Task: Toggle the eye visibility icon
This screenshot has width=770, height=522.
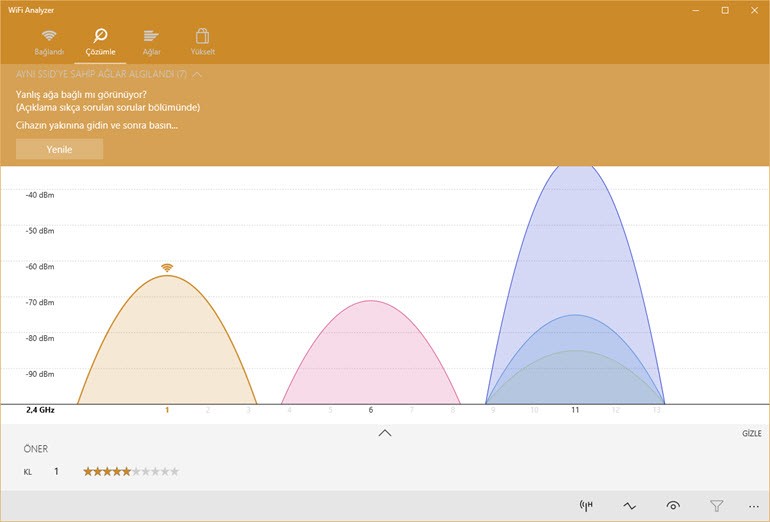Action: pyautogui.click(x=673, y=505)
